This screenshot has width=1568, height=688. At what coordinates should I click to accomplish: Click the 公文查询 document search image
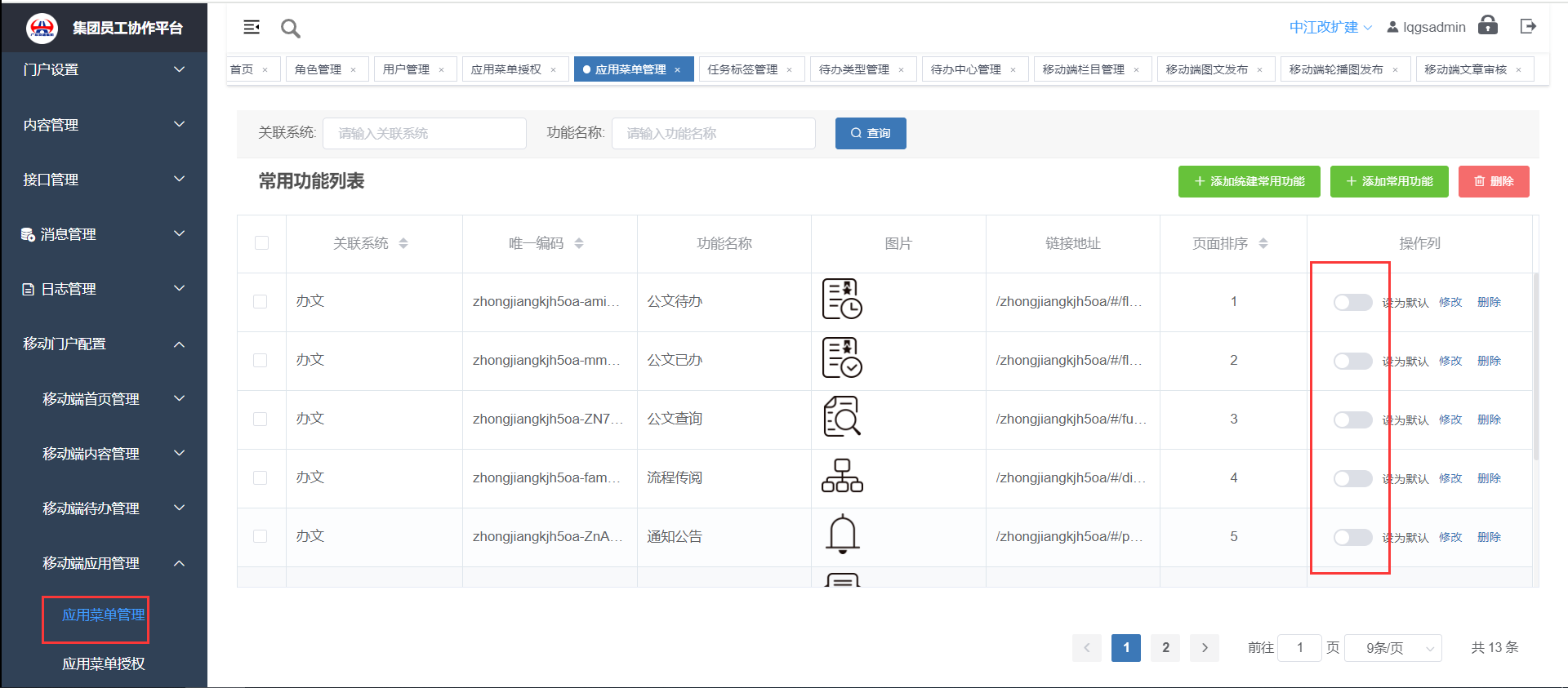(842, 417)
